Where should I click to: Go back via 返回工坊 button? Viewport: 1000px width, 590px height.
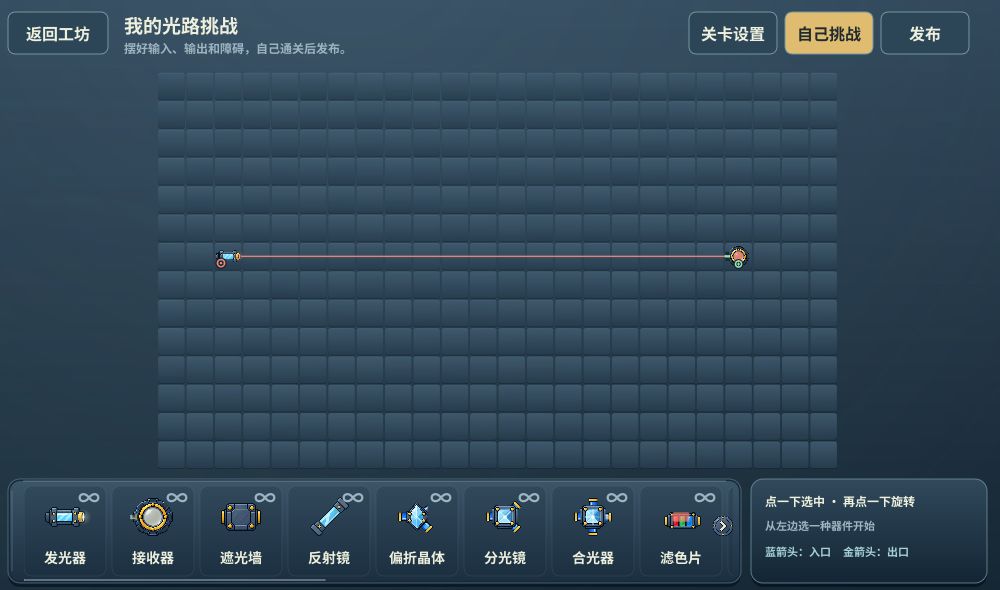click(x=58, y=33)
